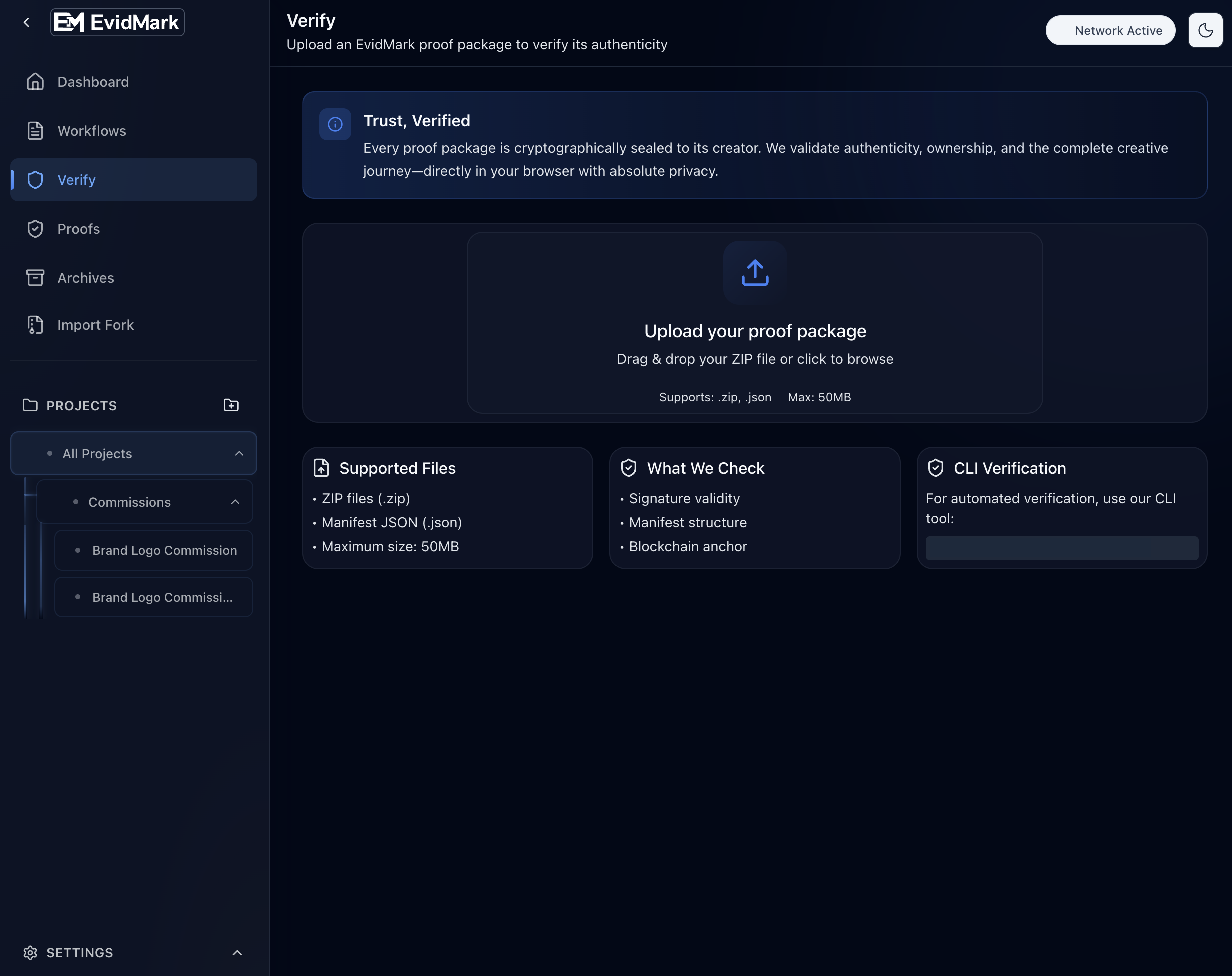Open Workflows from the sidebar icon
The image size is (1232, 976).
click(x=34, y=130)
